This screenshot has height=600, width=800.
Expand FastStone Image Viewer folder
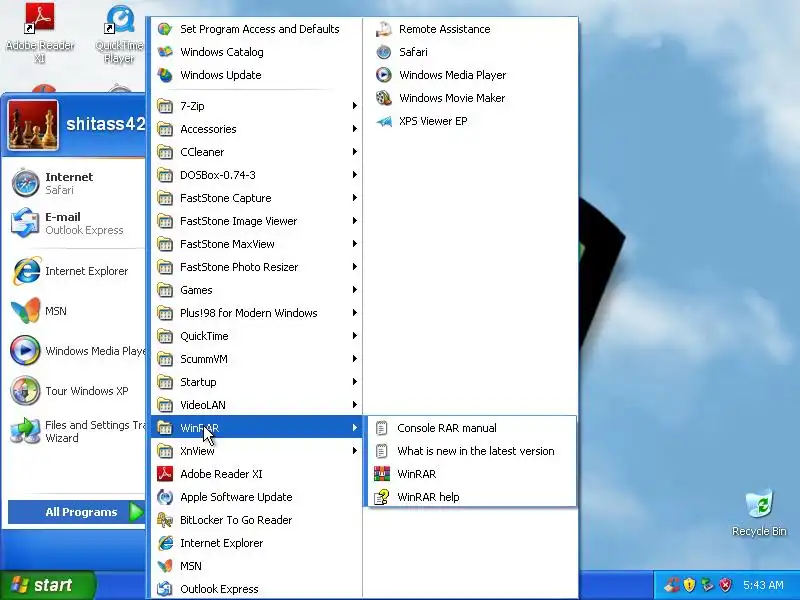coord(256,221)
